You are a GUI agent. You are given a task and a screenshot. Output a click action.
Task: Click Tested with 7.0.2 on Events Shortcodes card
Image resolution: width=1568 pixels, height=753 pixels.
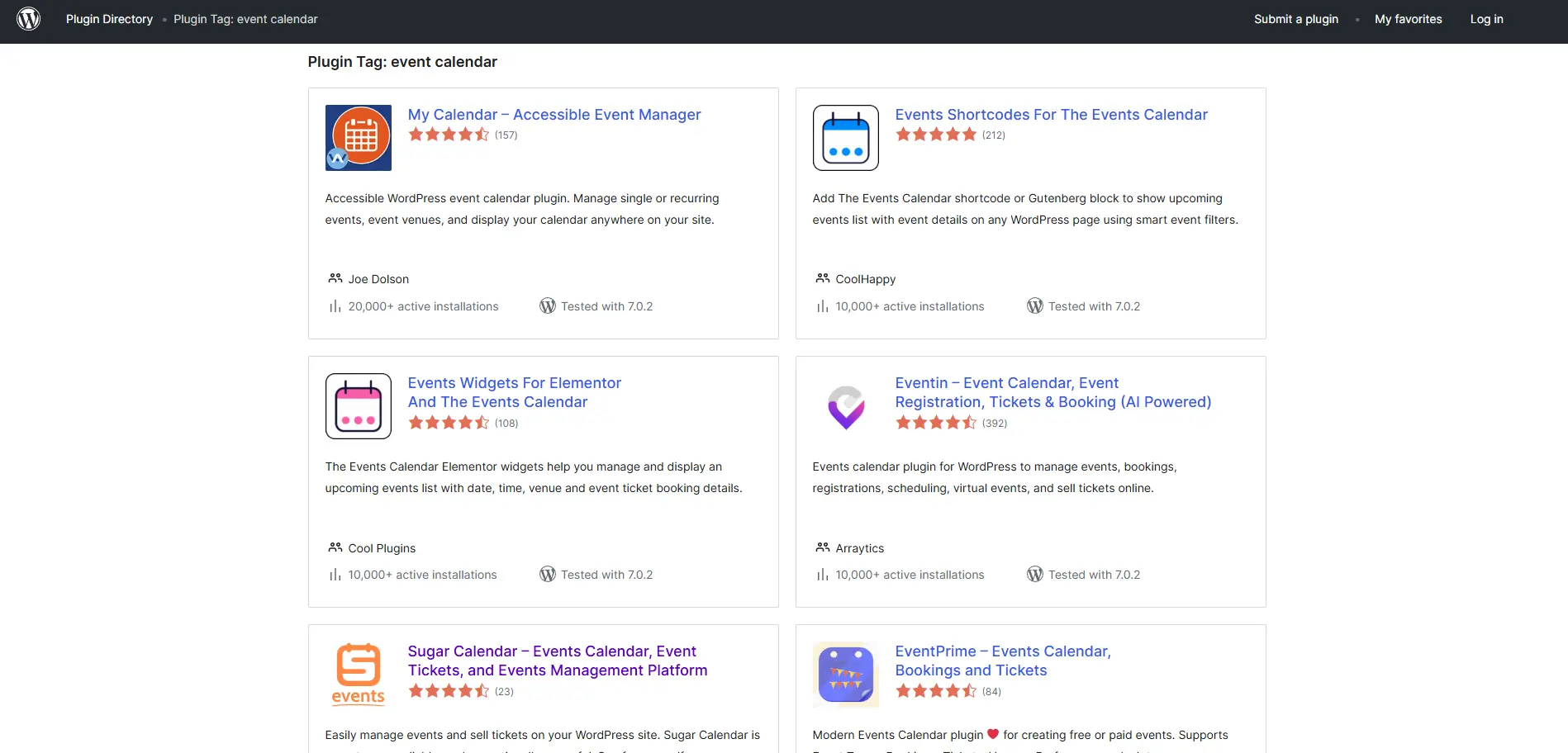[1095, 306]
